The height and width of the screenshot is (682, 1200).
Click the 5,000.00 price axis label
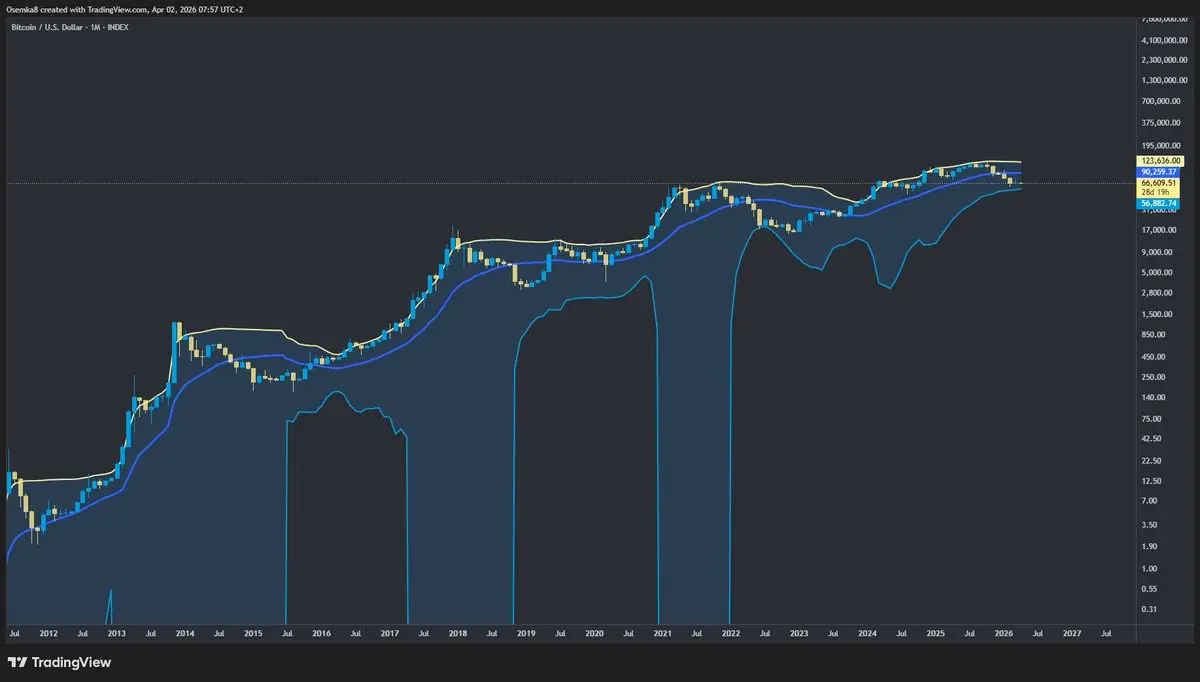pos(1157,272)
